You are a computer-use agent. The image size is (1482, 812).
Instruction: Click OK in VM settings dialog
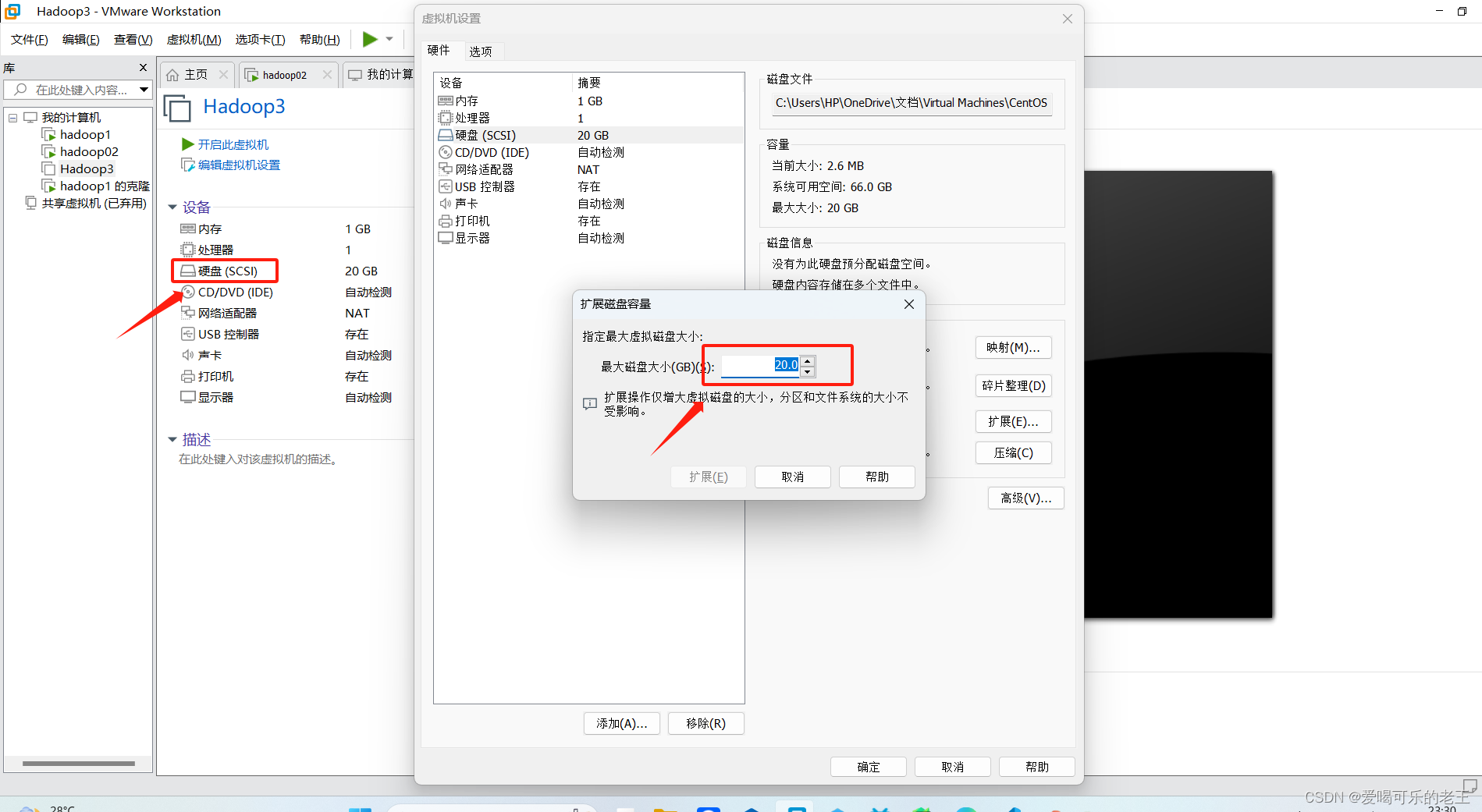868,767
